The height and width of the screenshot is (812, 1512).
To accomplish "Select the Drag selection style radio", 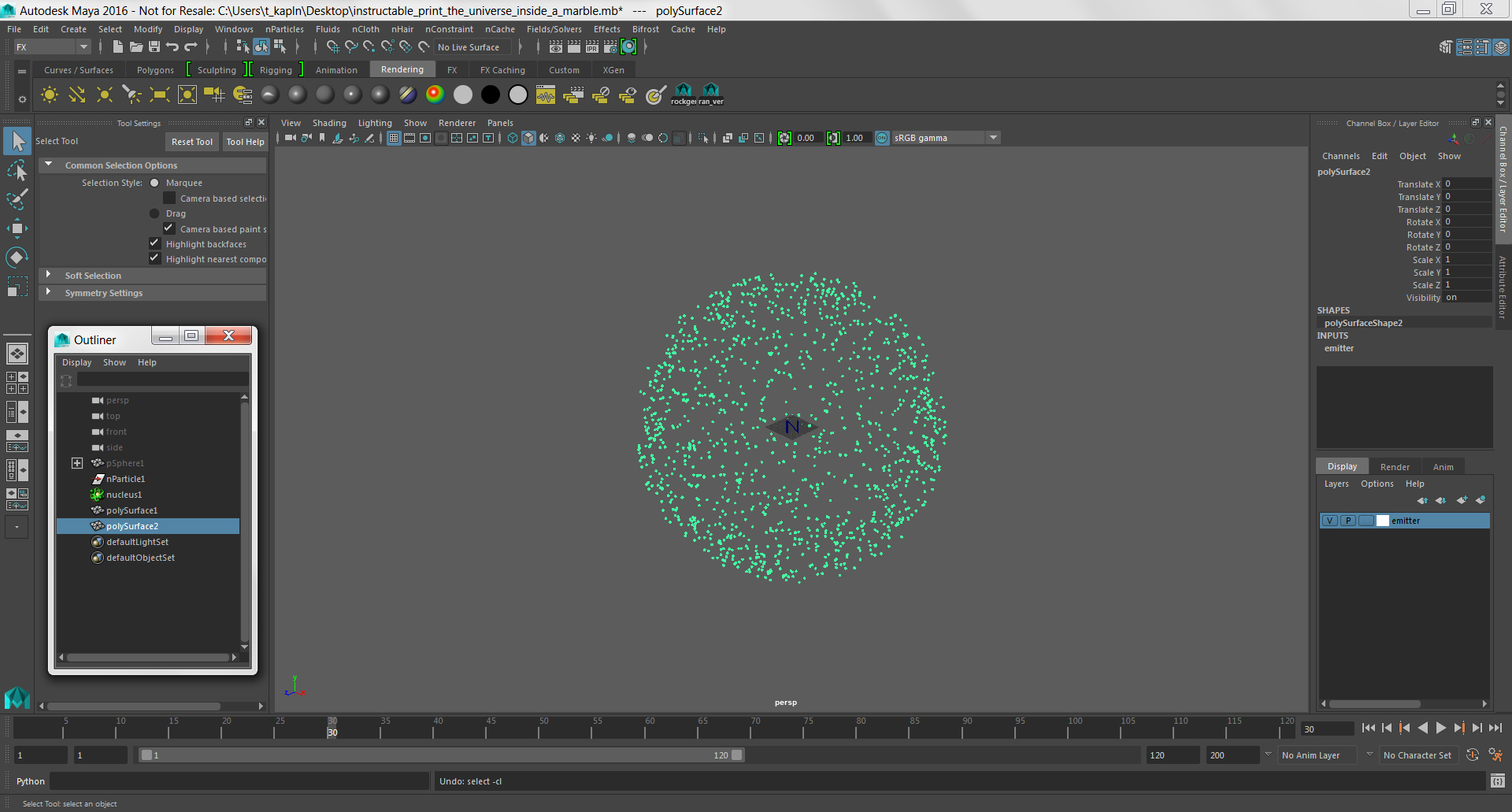I will pyautogui.click(x=154, y=213).
